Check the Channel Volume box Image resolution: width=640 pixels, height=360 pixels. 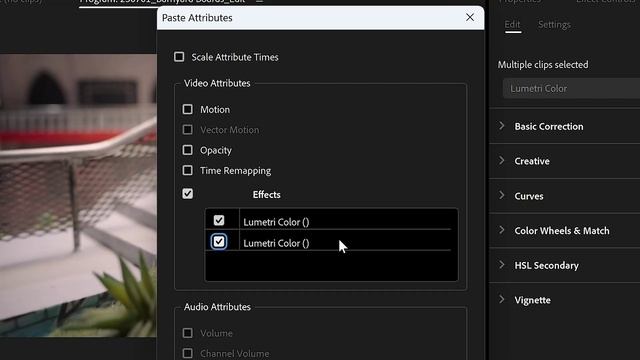[x=187, y=353]
